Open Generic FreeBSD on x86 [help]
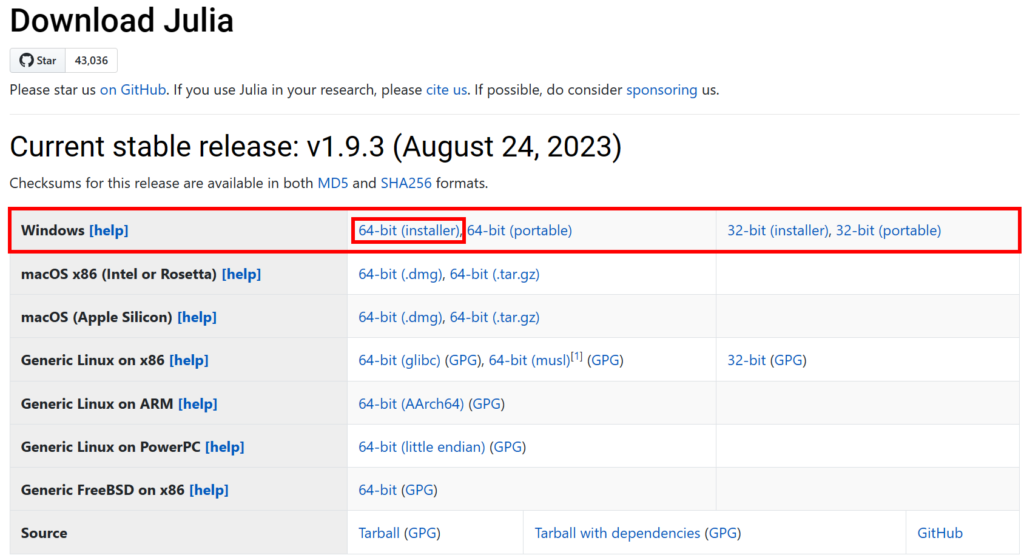 209,490
